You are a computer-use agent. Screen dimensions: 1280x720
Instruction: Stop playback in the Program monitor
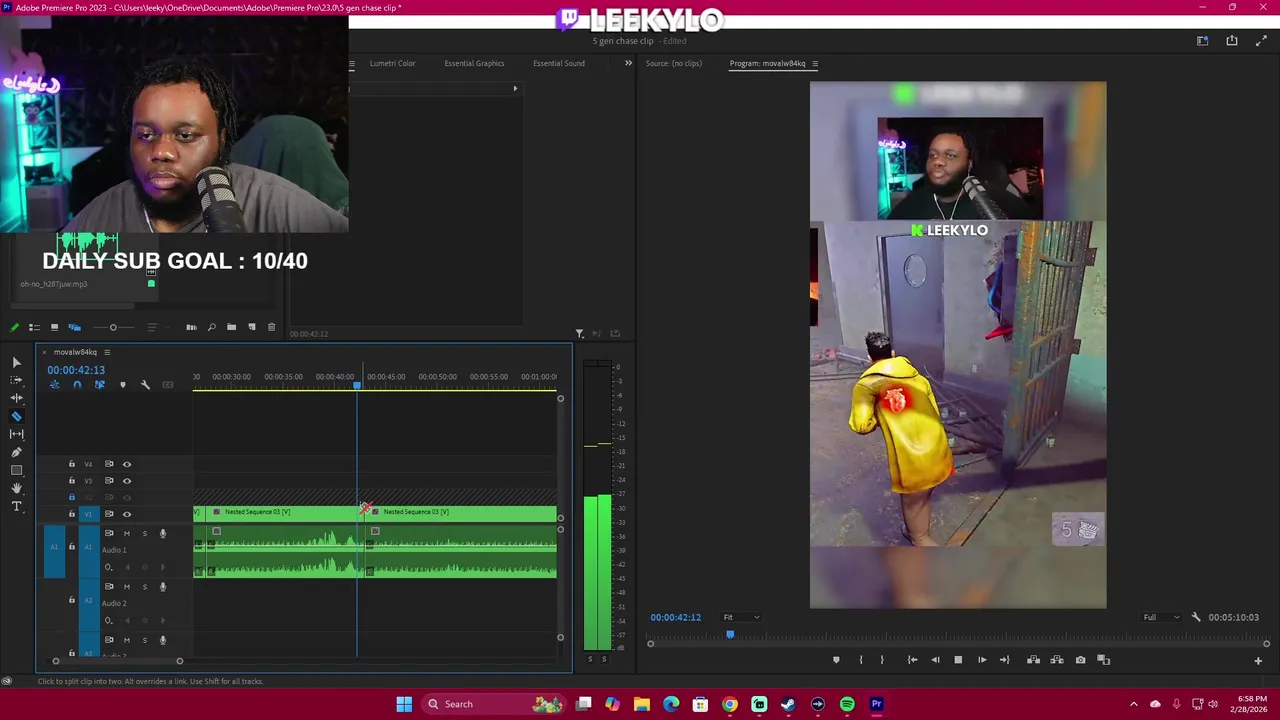958,660
